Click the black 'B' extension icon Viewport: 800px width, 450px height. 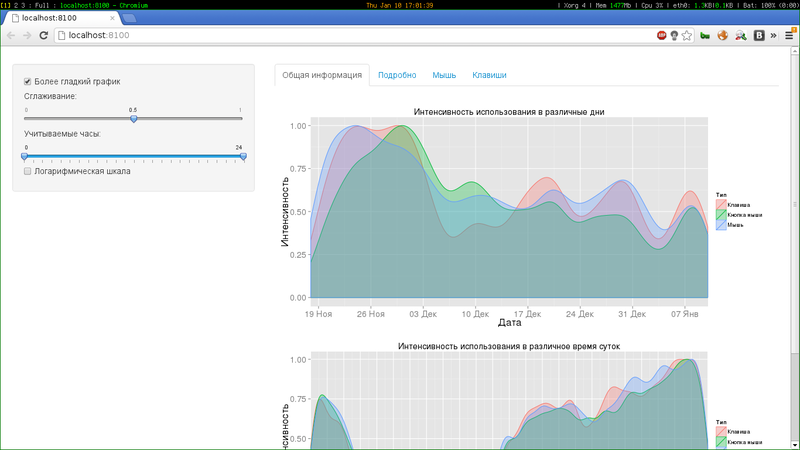(759, 35)
